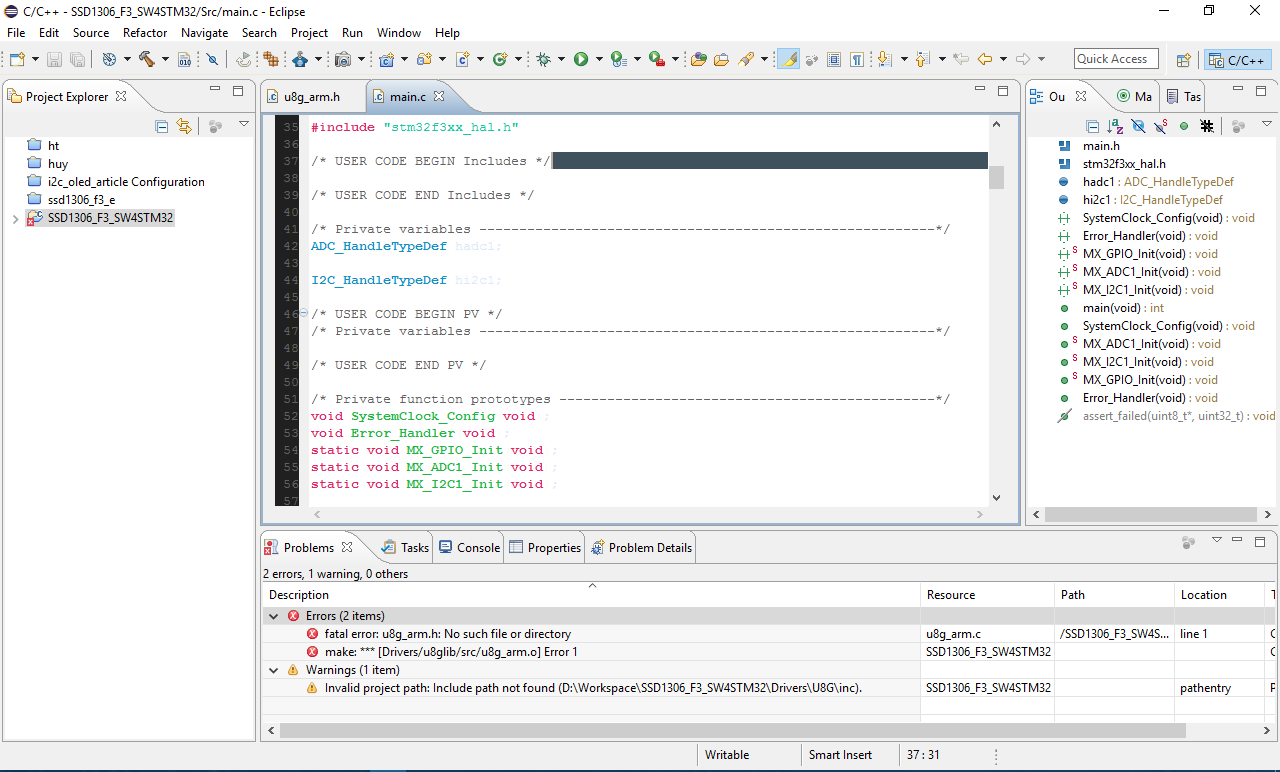The image size is (1280, 772).
Task: Click the Build hammer icon
Action: click(x=146, y=60)
